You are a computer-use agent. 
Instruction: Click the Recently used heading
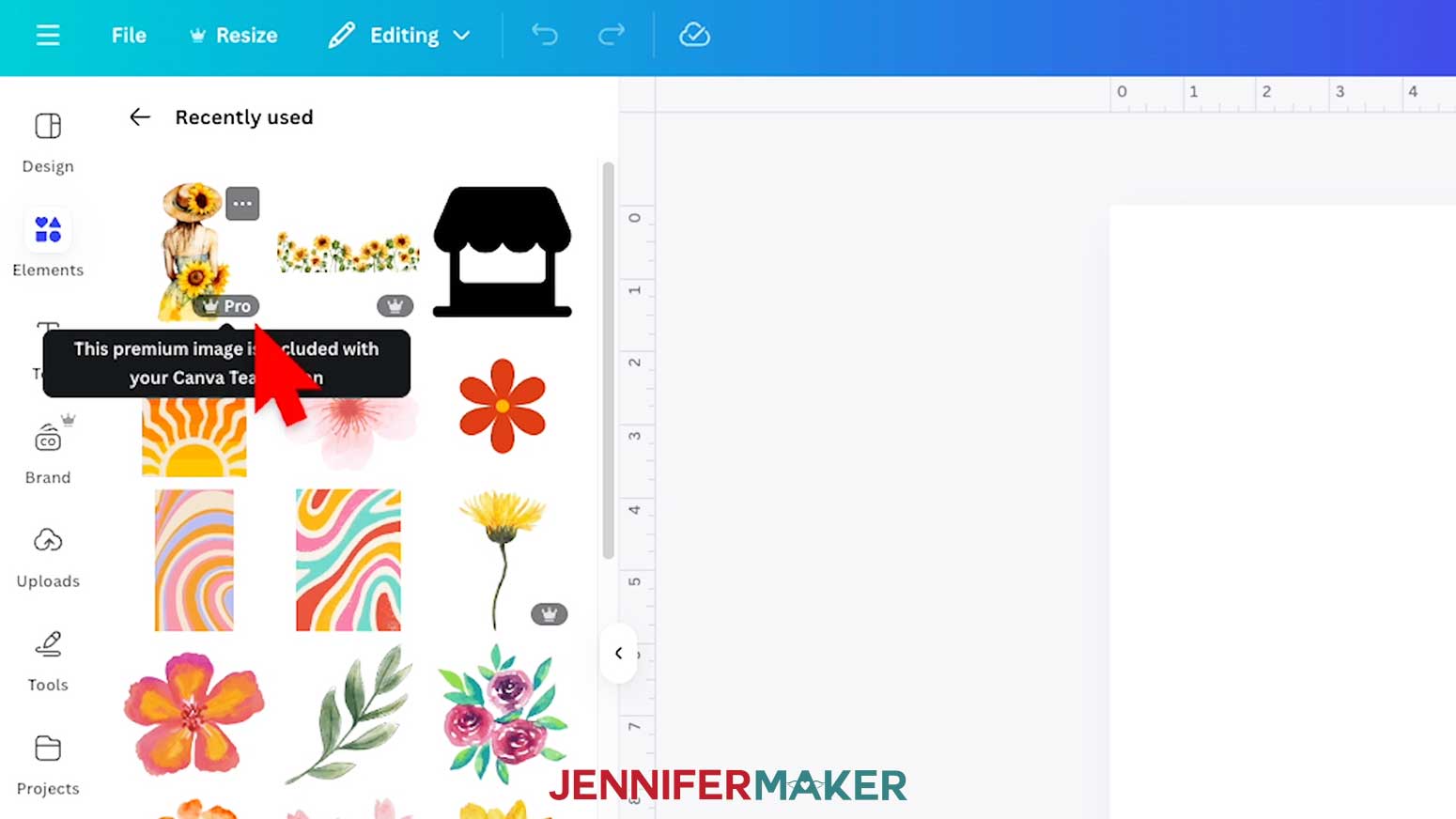tap(244, 117)
